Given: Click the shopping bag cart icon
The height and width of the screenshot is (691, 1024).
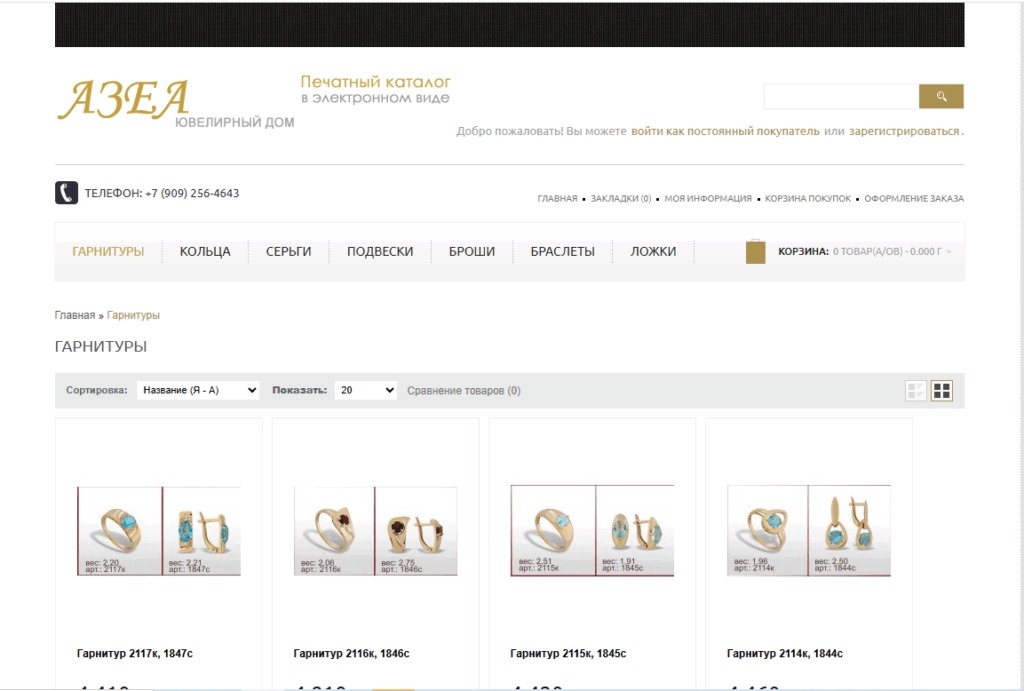Looking at the screenshot, I should click(755, 251).
